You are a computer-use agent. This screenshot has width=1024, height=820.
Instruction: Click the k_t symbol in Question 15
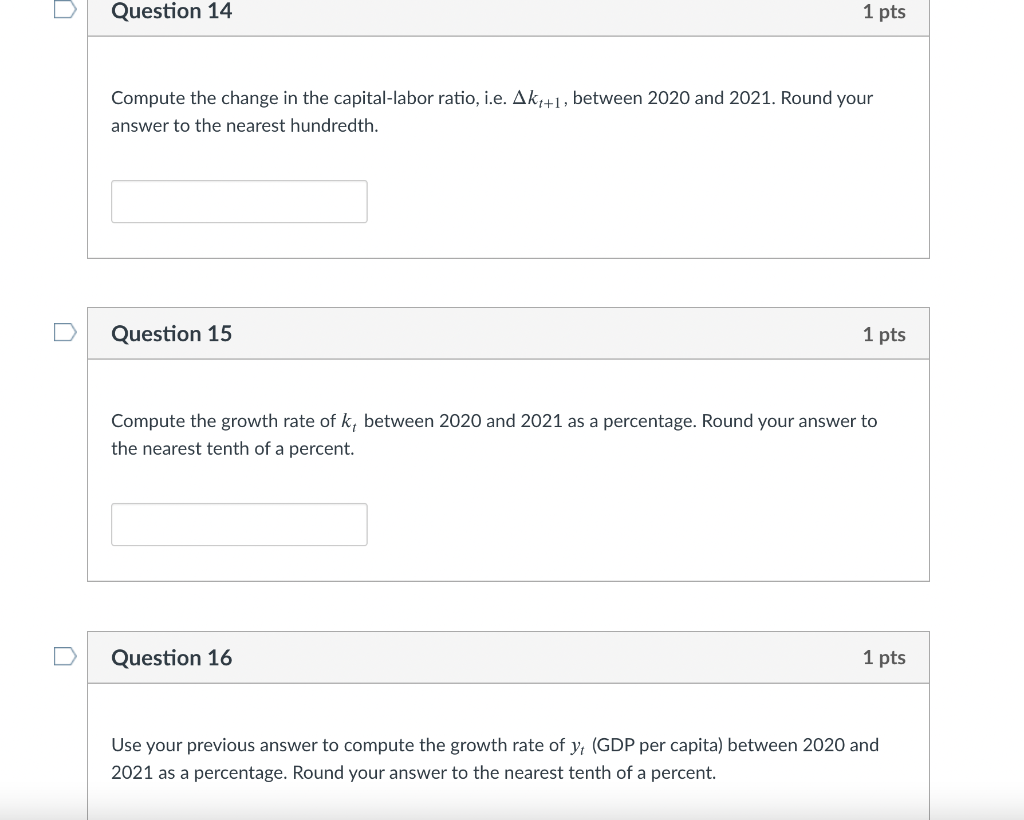tap(349, 422)
